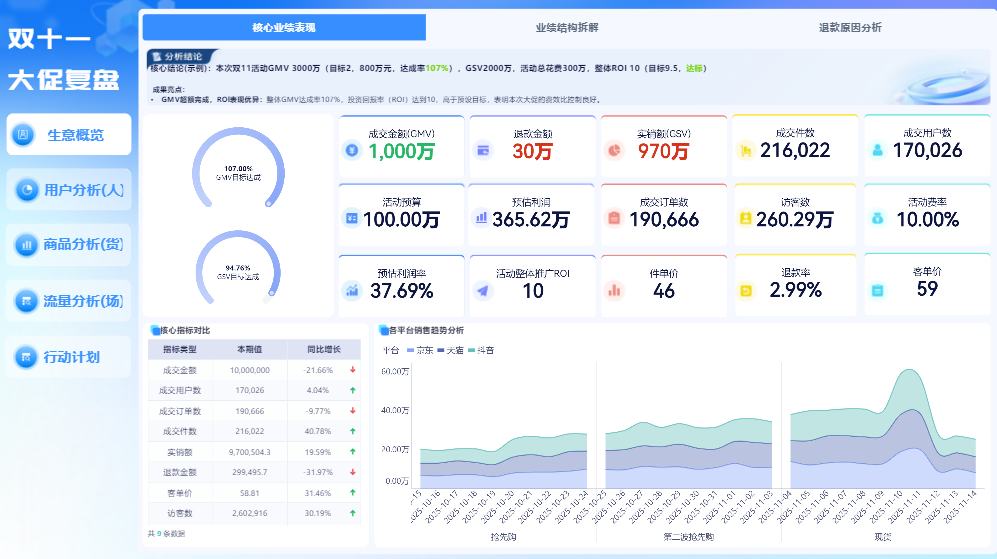Click the 访客数 visitor icon
997x559 pixels.
(x=745, y=218)
